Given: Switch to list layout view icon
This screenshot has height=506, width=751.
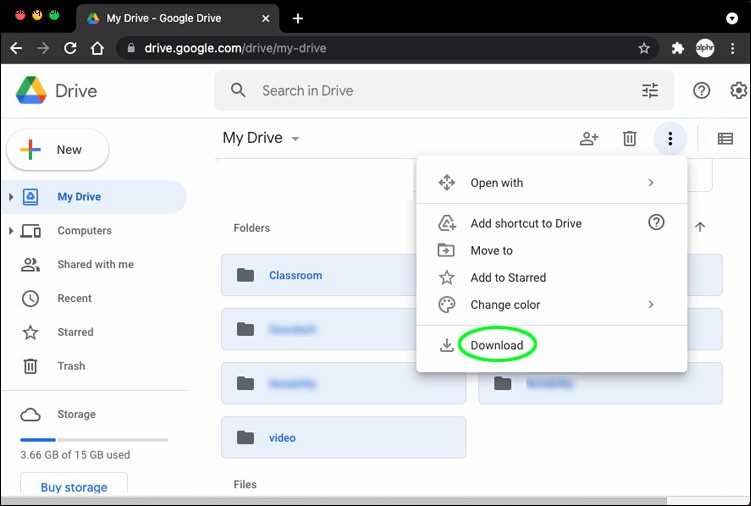Looking at the screenshot, I should 725,138.
